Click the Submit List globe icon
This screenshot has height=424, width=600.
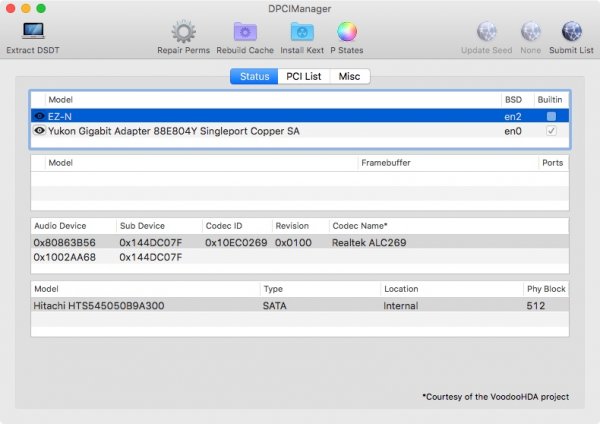[x=571, y=31]
